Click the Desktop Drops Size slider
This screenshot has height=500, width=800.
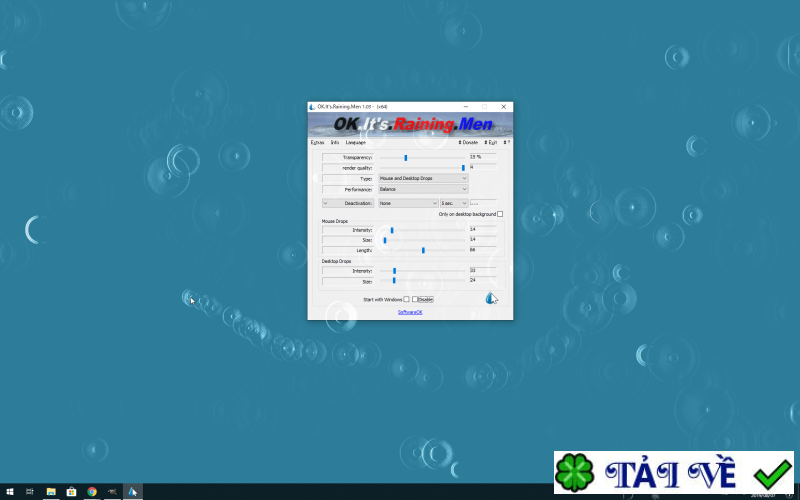pos(422,281)
